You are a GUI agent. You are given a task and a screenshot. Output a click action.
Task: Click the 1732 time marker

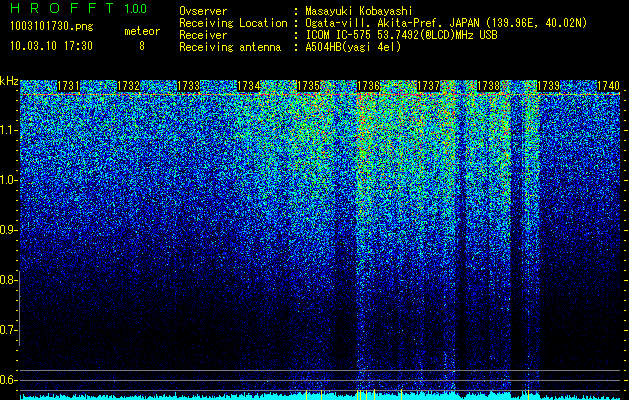[x=128, y=86]
